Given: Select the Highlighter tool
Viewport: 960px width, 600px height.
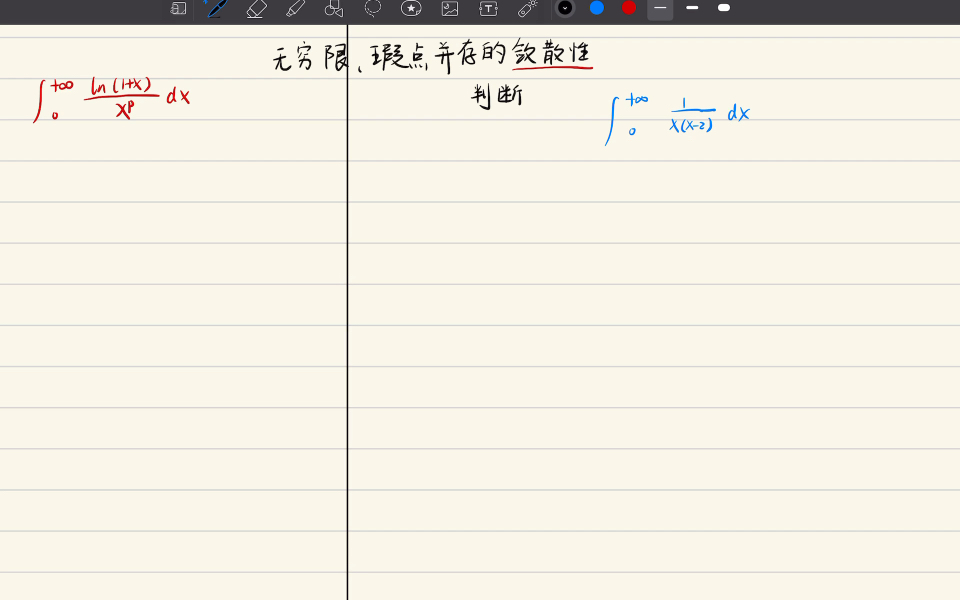Looking at the screenshot, I should [x=294, y=9].
